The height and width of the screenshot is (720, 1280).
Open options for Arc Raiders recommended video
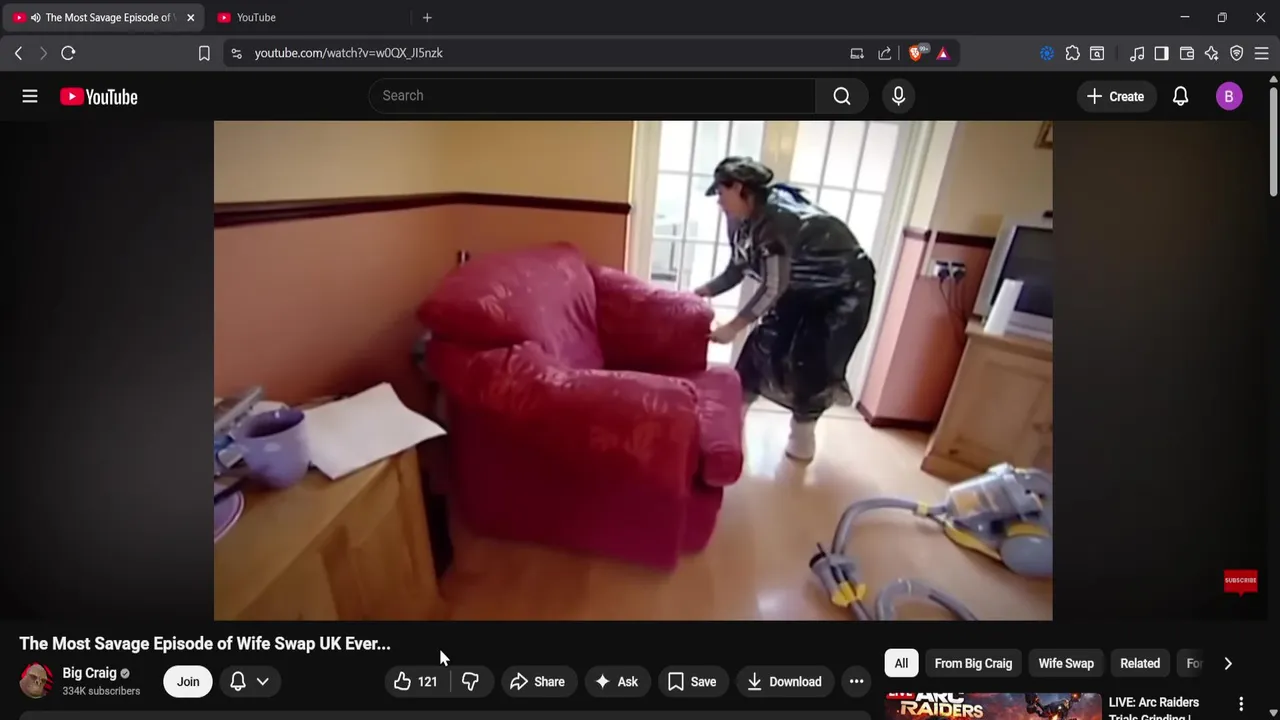pos(1241,704)
